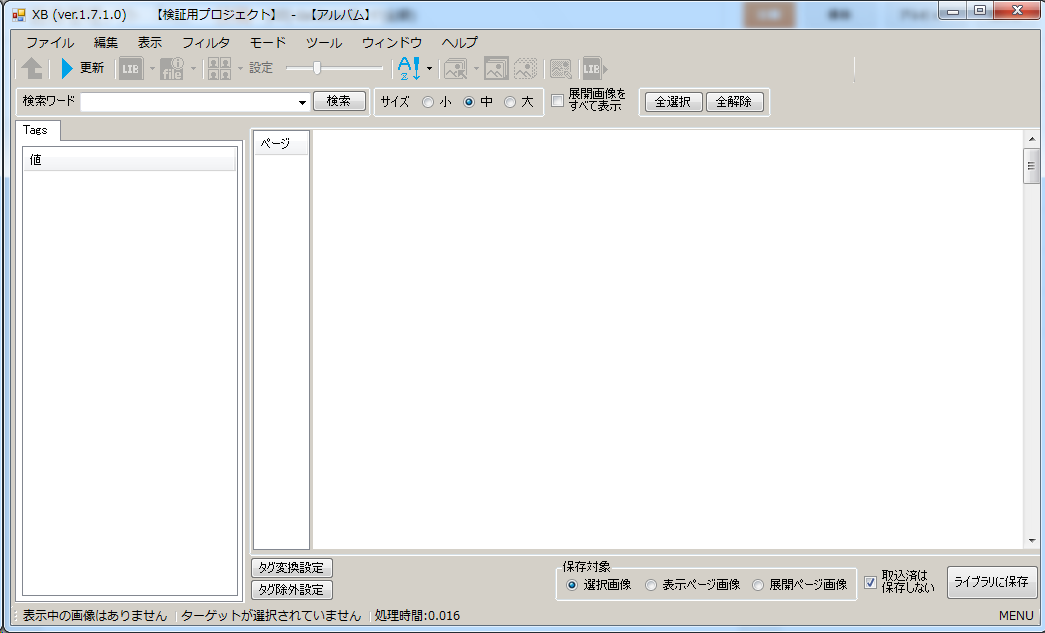Viewport: 1045px width, 633px height.
Task: Open the grid layout view icon
Action: pos(221,68)
